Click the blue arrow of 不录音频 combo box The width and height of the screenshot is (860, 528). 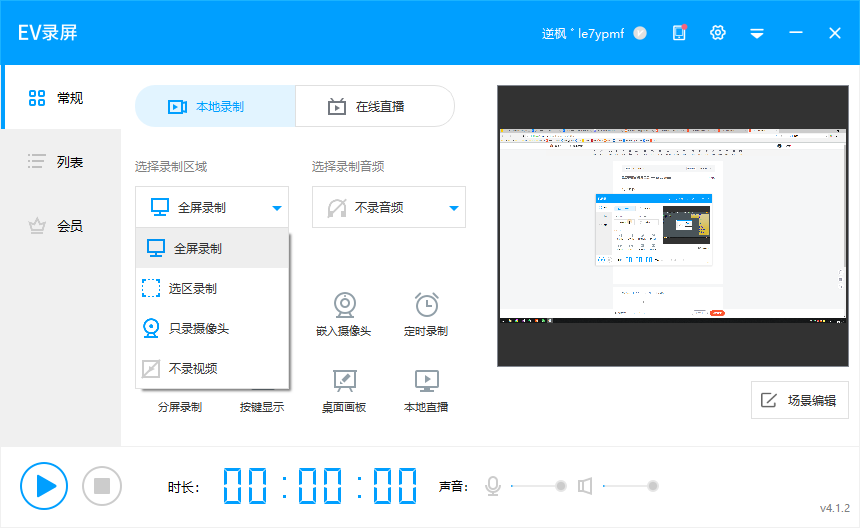coord(454,208)
